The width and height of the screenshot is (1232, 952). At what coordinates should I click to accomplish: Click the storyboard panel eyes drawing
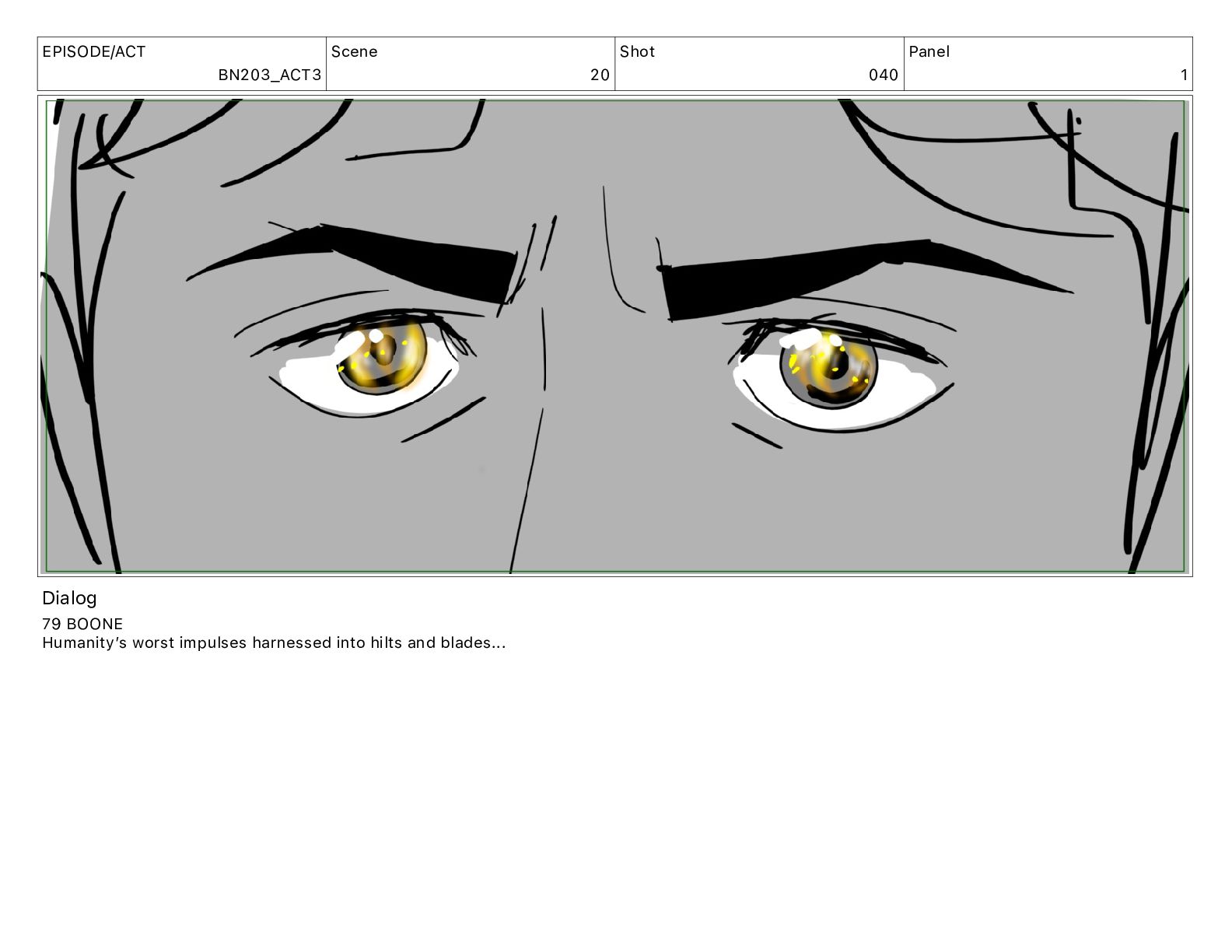614,336
